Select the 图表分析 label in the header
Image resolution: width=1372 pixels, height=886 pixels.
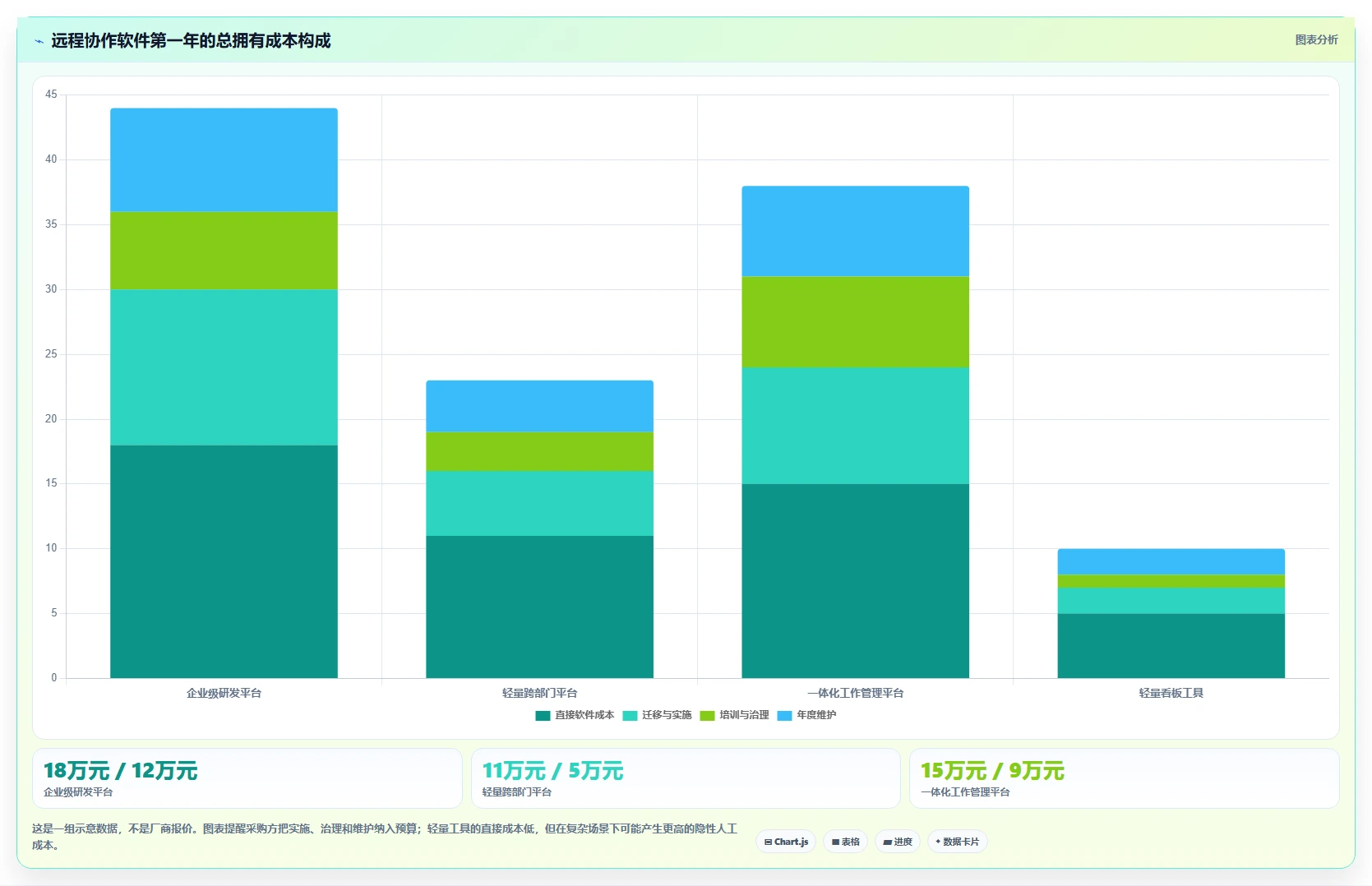point(1316,39)
